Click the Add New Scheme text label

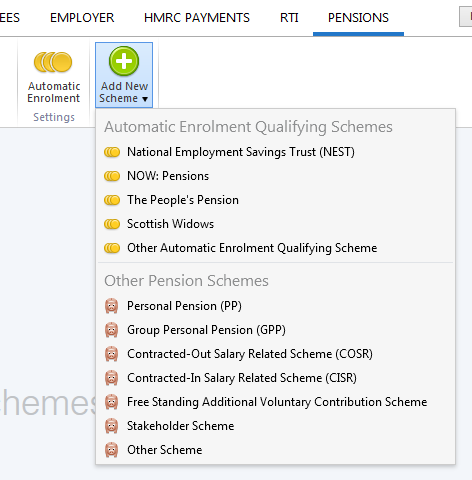124,92
